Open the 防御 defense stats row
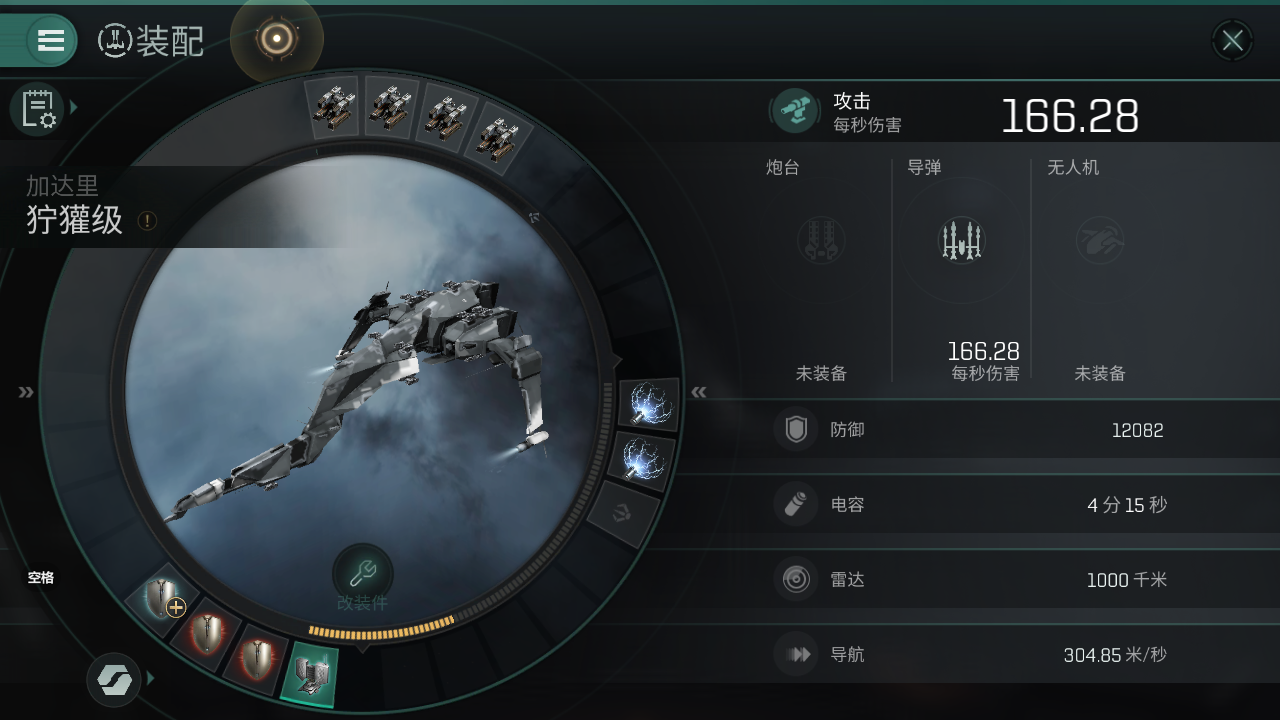Viewport: 1280px width, 720px height. (1026, 430)
